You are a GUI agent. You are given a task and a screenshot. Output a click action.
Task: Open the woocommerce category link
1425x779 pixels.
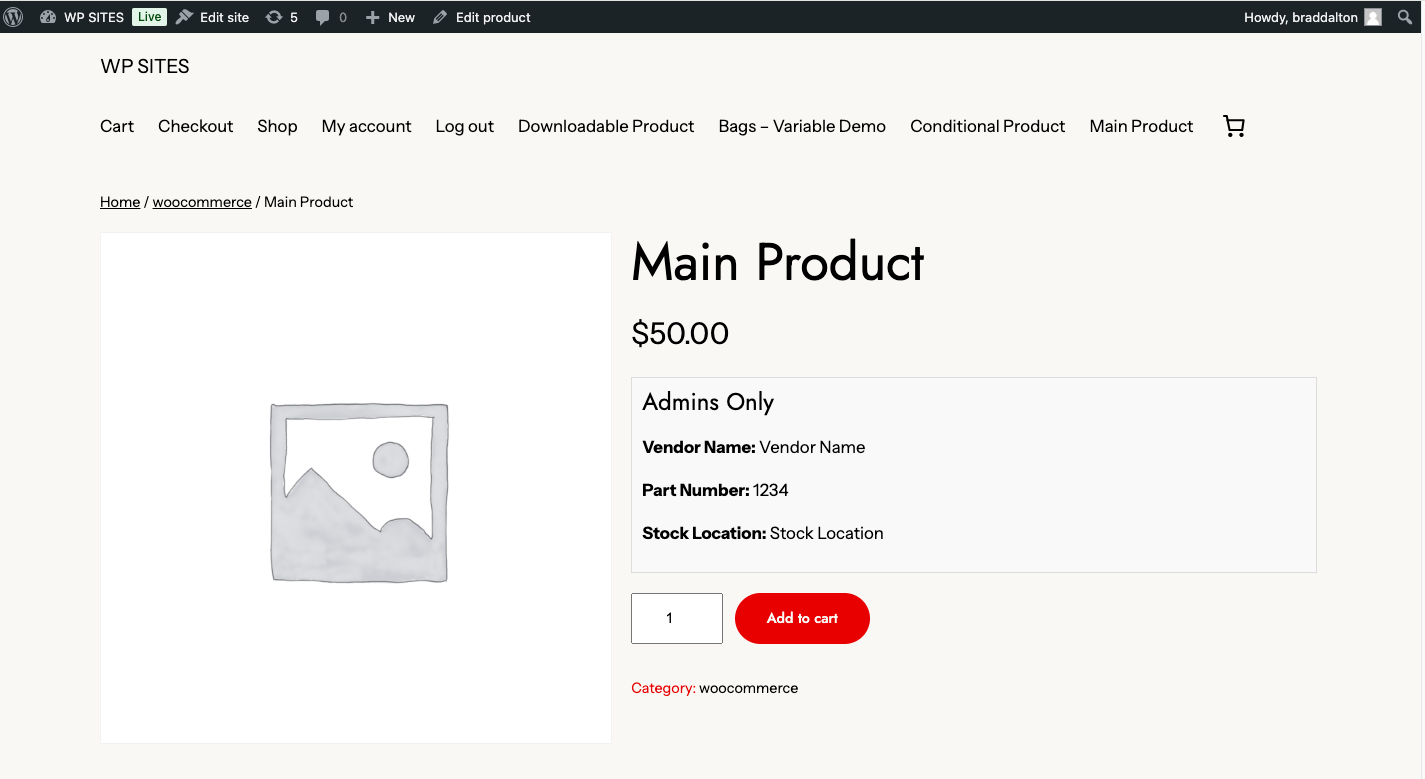point(748,688)
